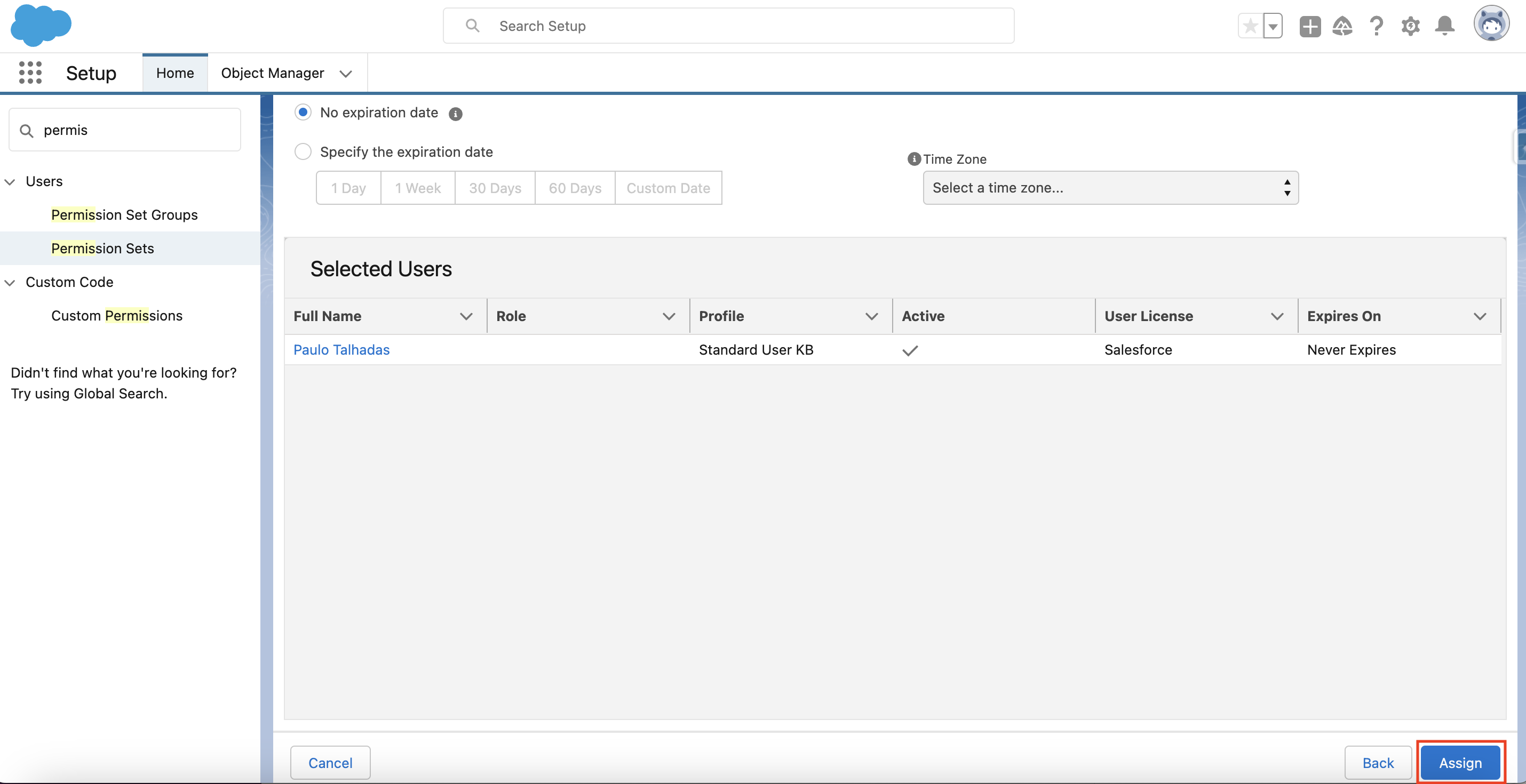1526x784 pixels.
Task: Select the No expiration date radio button
Action: pos(303,112)
